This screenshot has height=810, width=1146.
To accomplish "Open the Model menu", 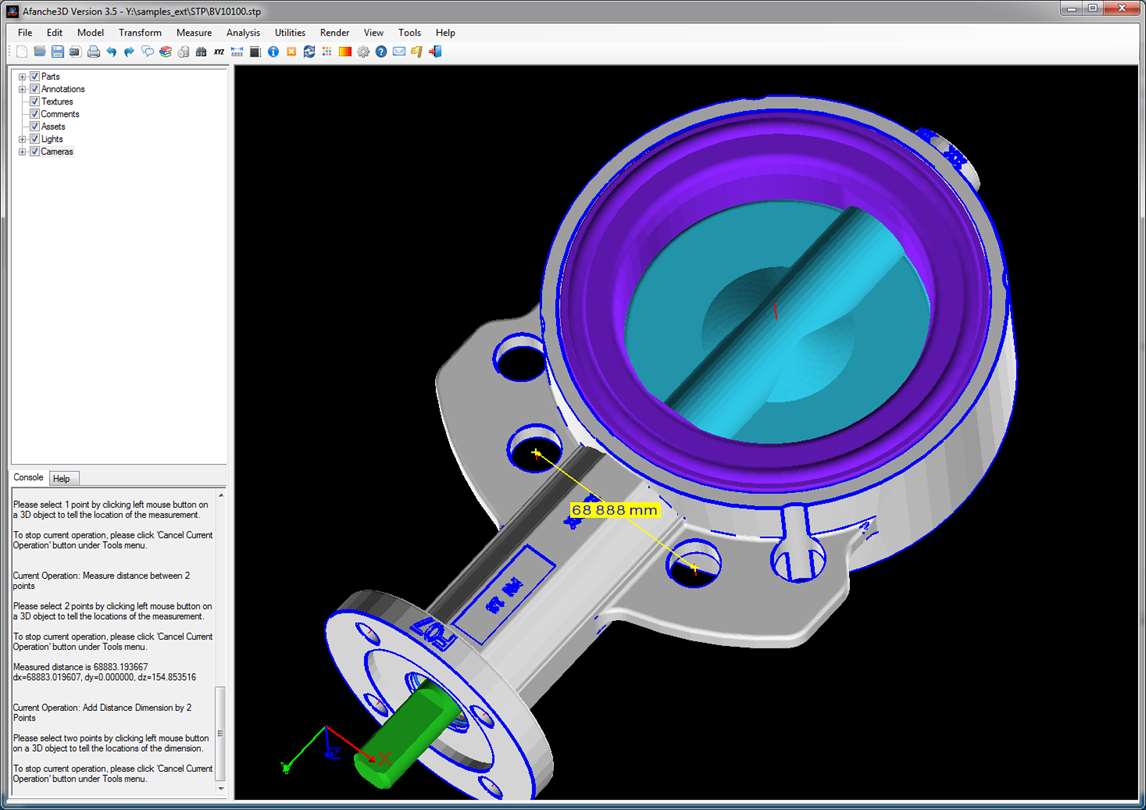I will [x=91, y=32].
